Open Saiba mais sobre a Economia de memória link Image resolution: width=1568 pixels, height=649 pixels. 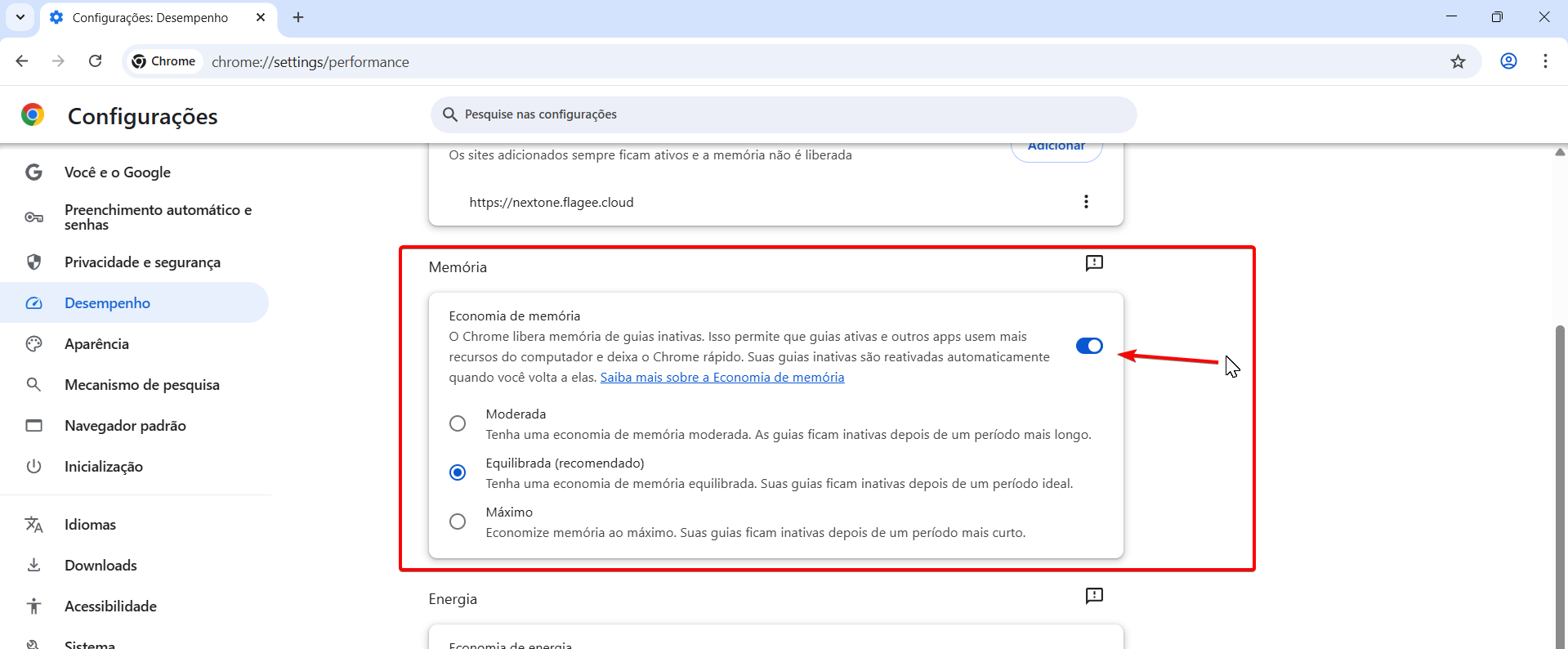(722, 378)
